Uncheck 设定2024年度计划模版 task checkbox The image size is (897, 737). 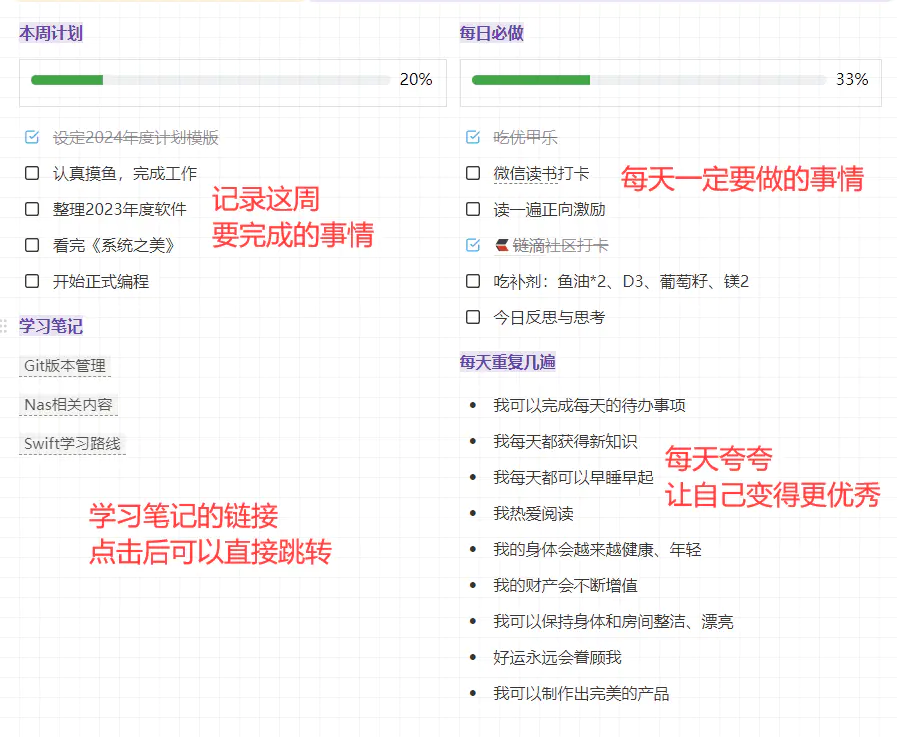(x=32, y=137)
